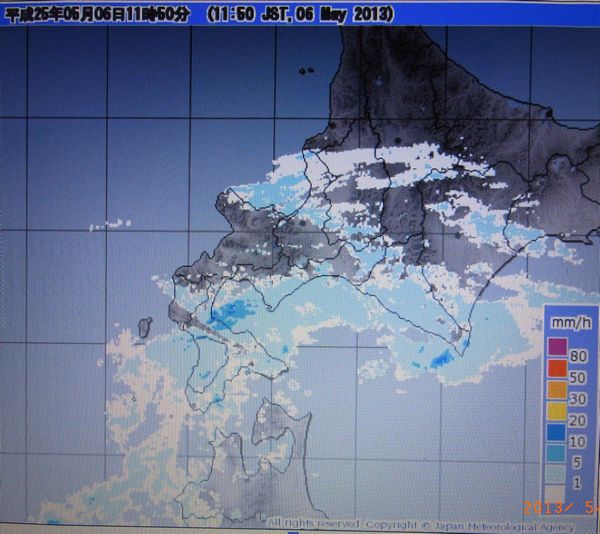The height and width of the screenshot is (534, 600).
Task: Click the white lowest-level legend swatch
Action: coord(555,494)
